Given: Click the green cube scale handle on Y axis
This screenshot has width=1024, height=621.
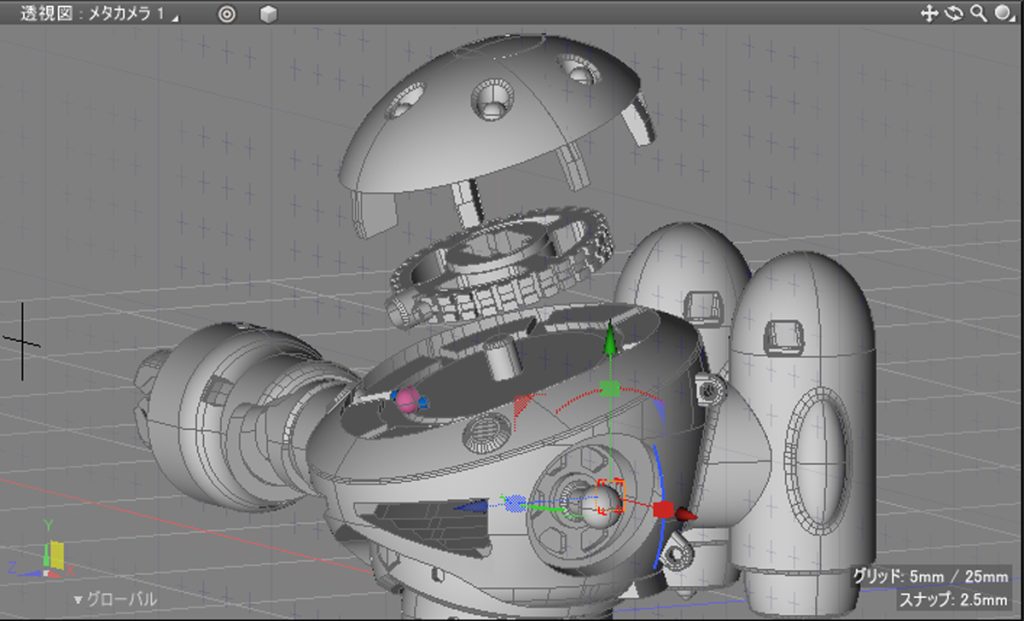Looking at the screenshot, I should [609, 388].
